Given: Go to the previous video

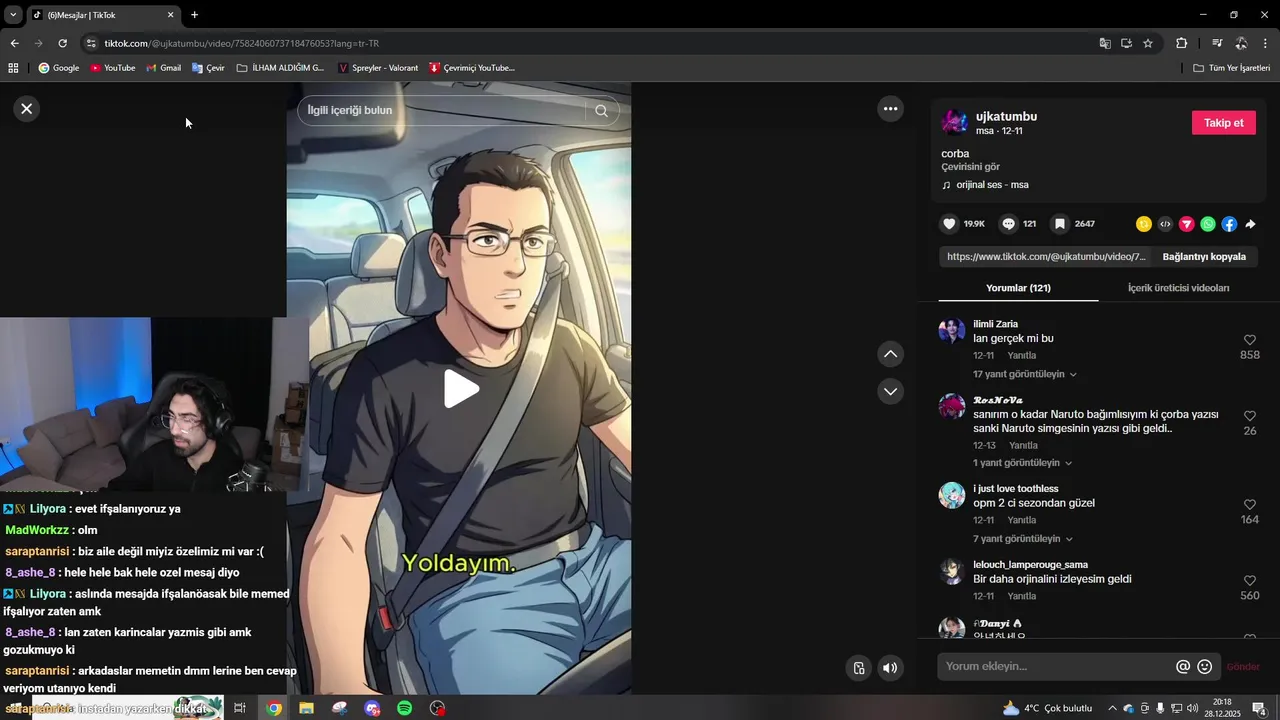Looking at the screenshot, I should point(890,354).
